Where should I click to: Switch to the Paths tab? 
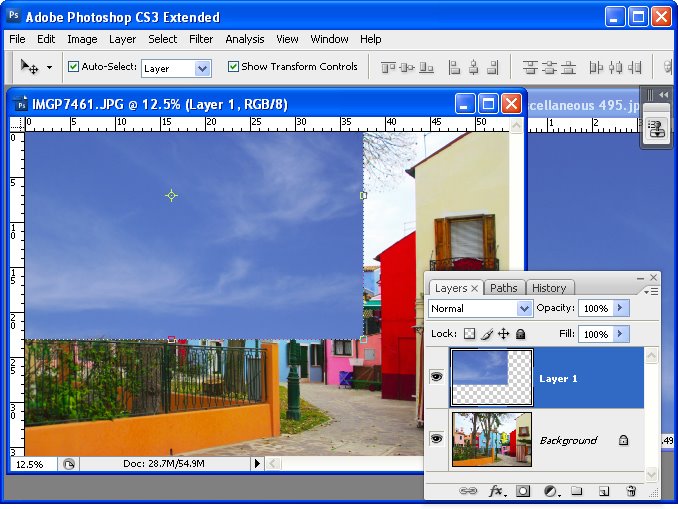[x=504, y=288]
